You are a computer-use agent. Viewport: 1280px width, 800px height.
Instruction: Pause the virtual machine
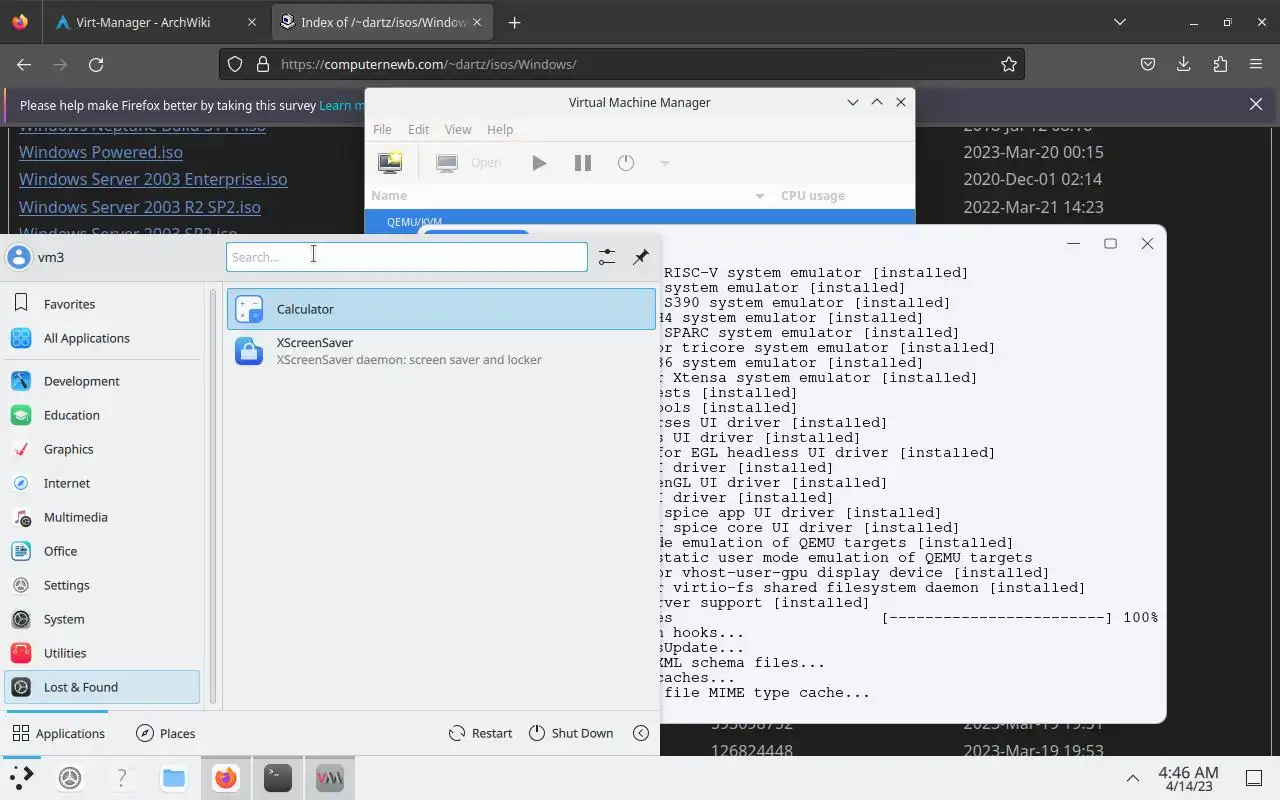[583, 163]
